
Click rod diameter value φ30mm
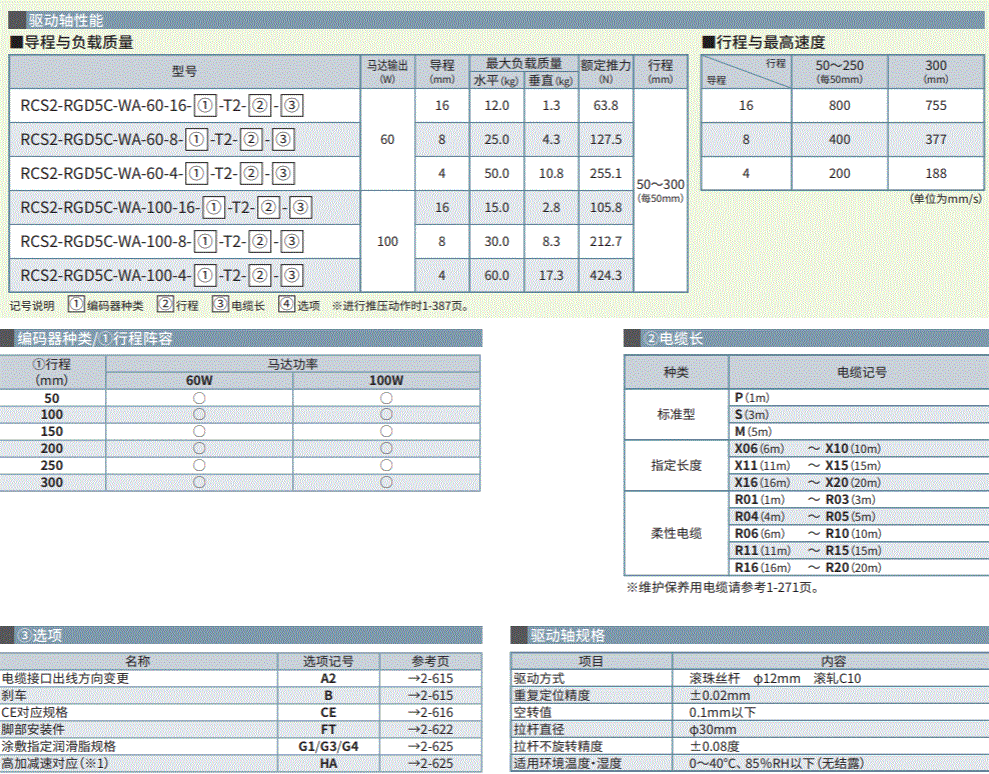point(713,730)
